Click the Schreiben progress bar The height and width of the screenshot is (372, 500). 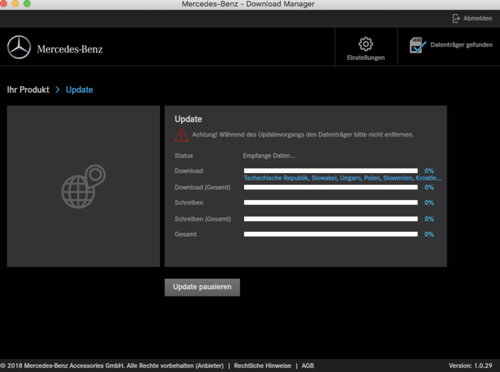point(331,203)
